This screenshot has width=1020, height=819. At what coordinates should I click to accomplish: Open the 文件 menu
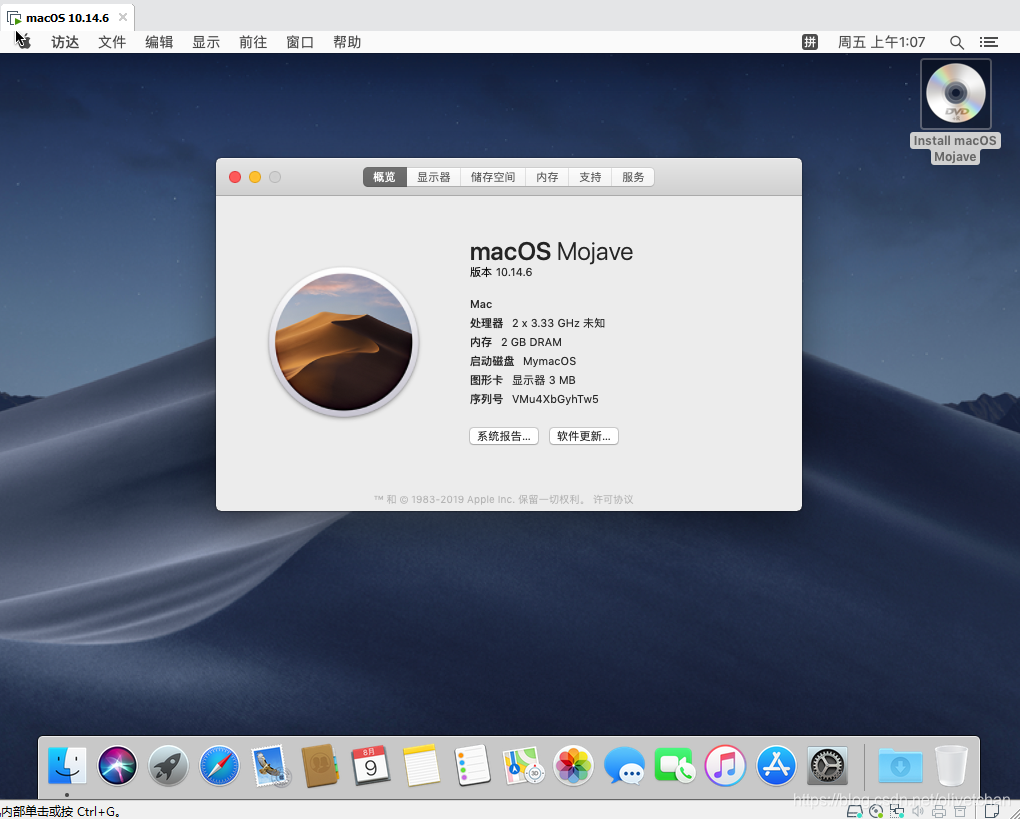(112, 42)
